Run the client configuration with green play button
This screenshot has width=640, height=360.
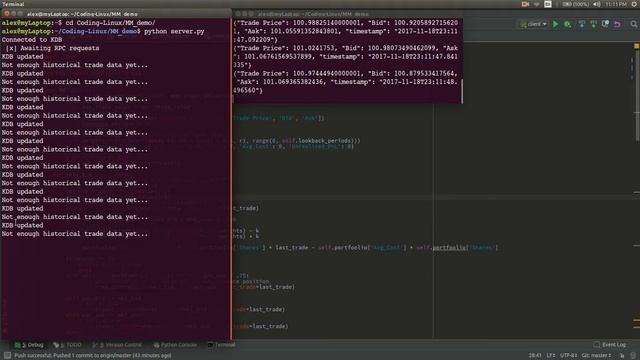555,24
